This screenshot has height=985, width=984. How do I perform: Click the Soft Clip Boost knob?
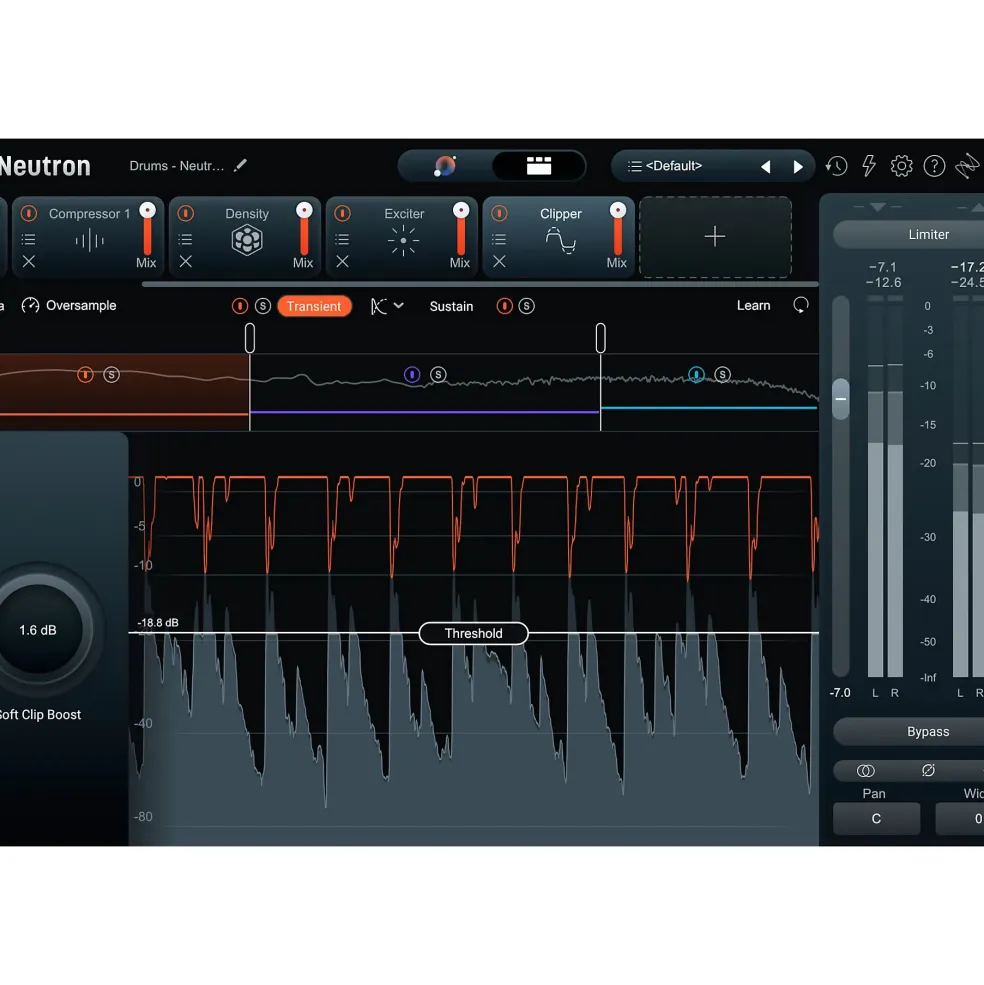point(39,629)
